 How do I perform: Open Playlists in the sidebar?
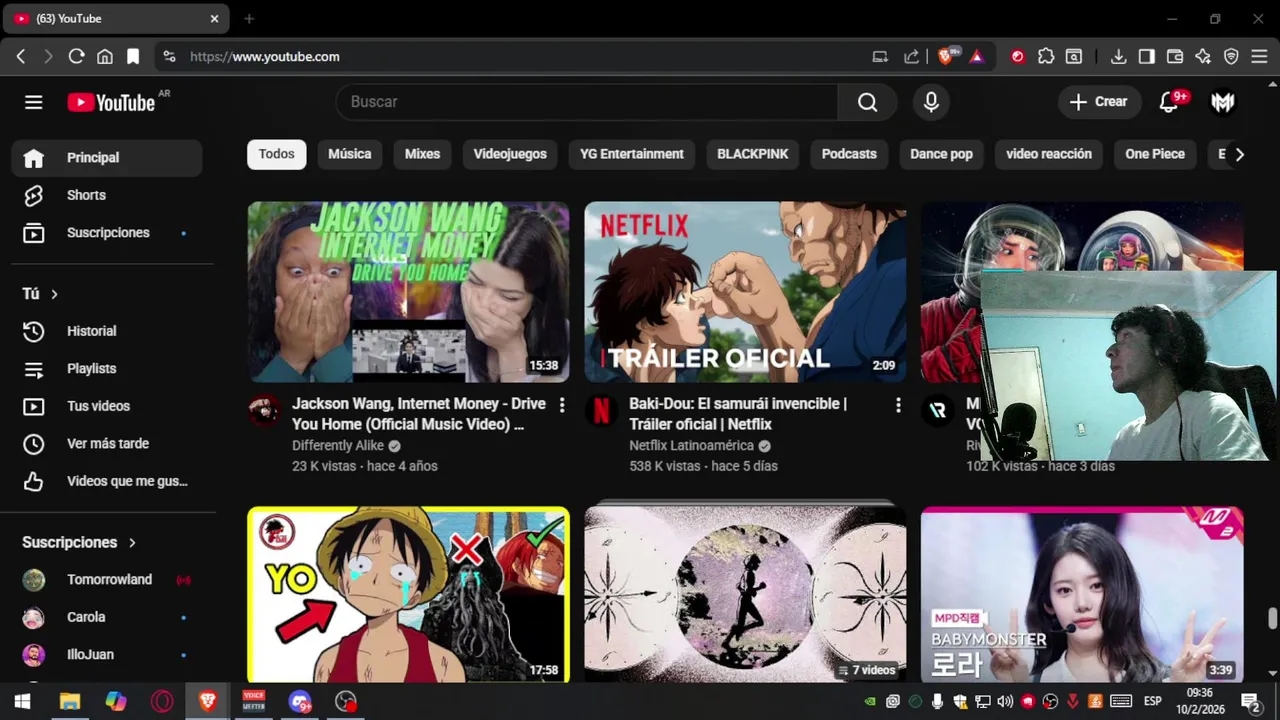(107, 369)
